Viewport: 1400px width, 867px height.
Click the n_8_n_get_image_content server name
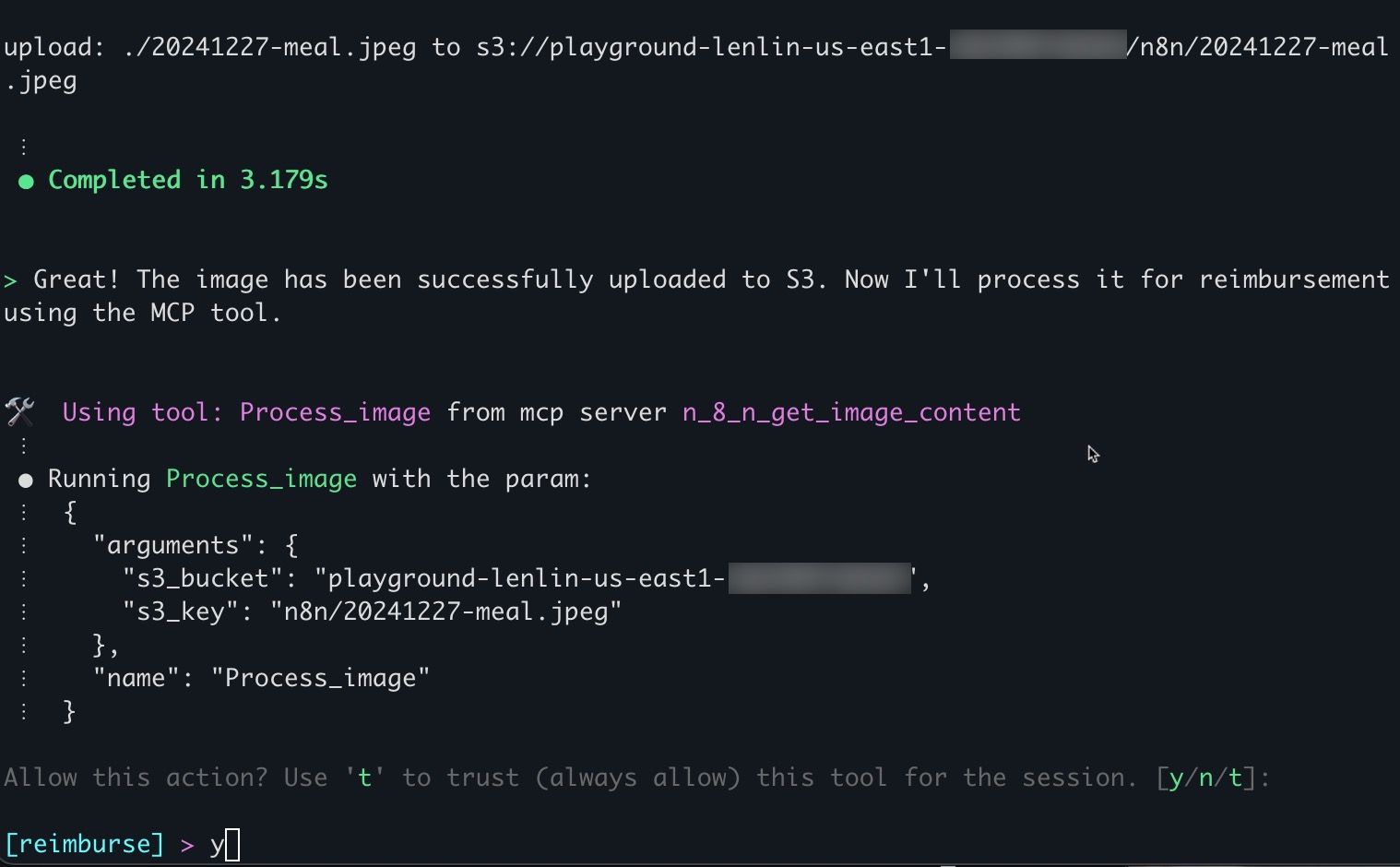[850, 412]
